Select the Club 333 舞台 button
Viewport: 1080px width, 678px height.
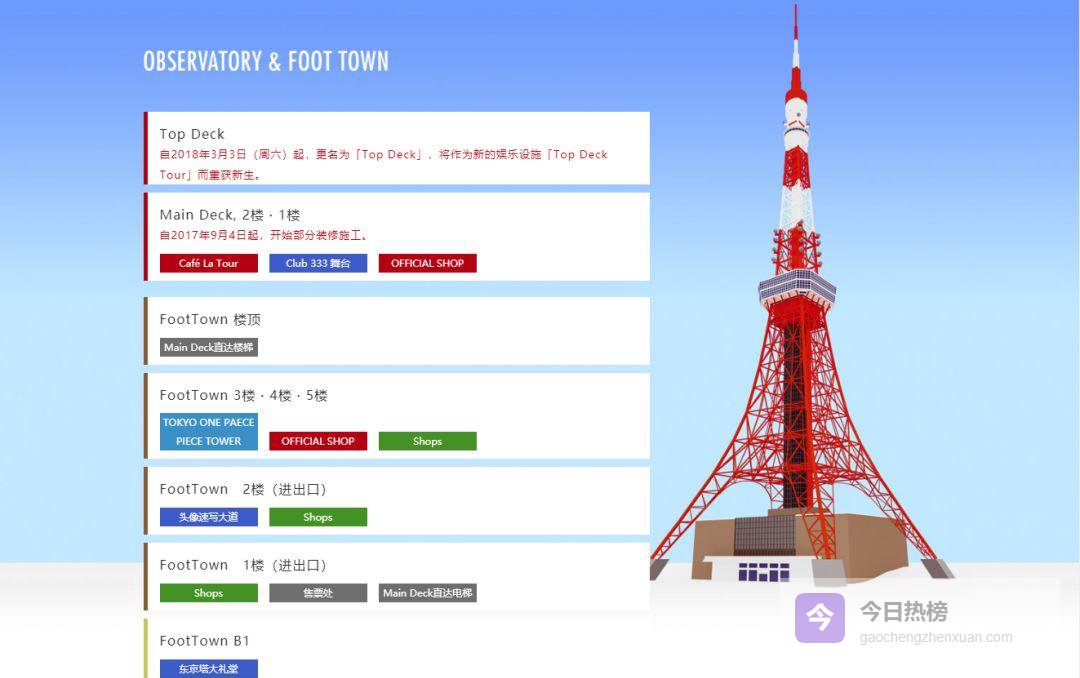pyautogui.click(x=318, y=263)
